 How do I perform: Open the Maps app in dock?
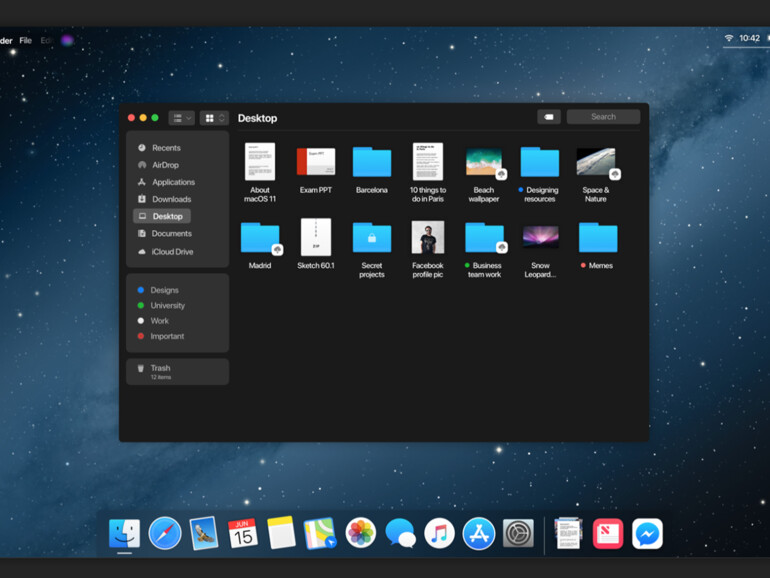tap(320, 533)
